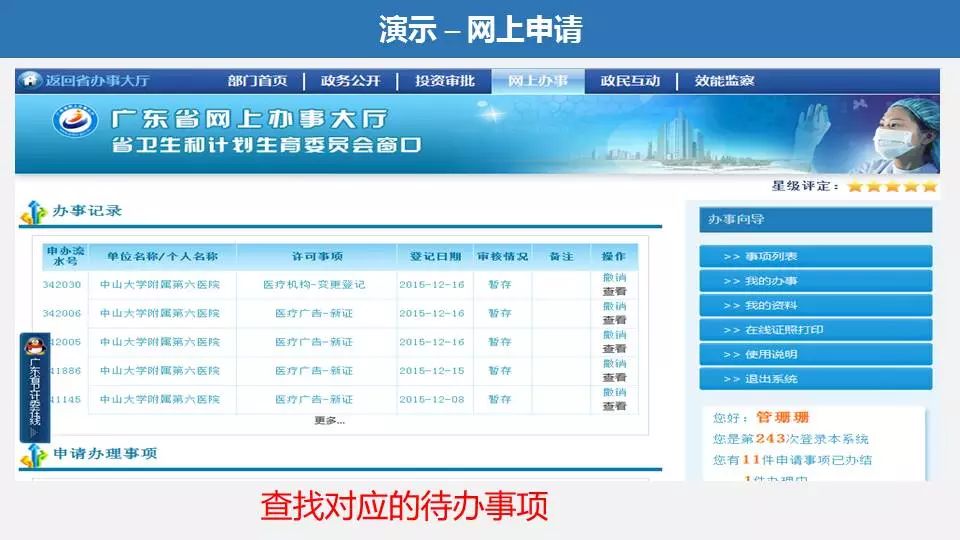This screenshot has height=540, width=960.
Task: Click 查看 for record 342030
Action: pos(614,291)
